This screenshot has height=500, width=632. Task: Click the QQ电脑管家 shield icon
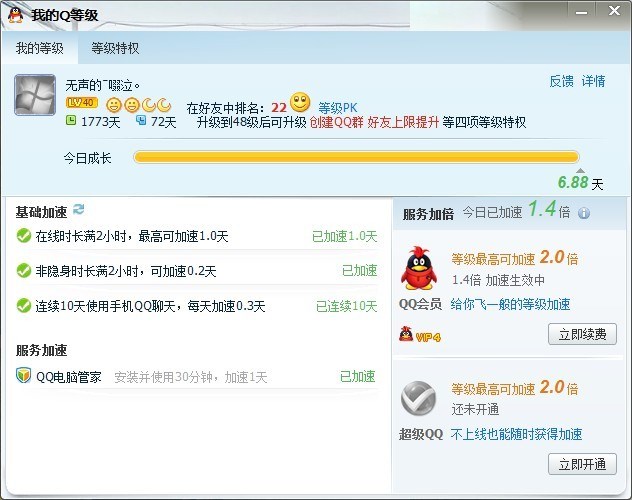coord(24,376)
